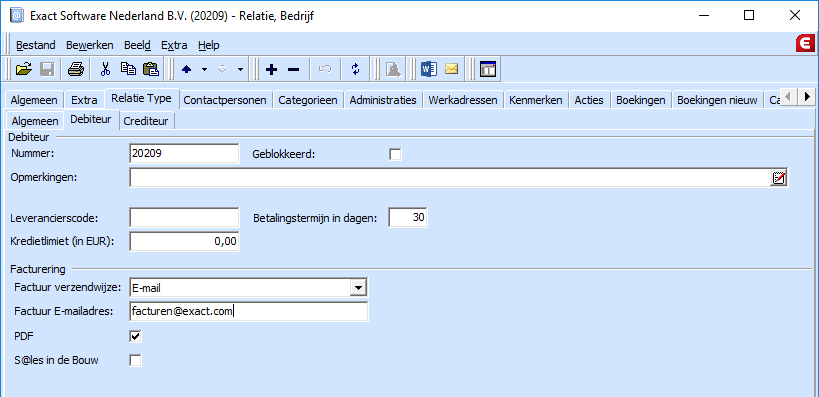Click the refresh arrows icon

[356, 69]
